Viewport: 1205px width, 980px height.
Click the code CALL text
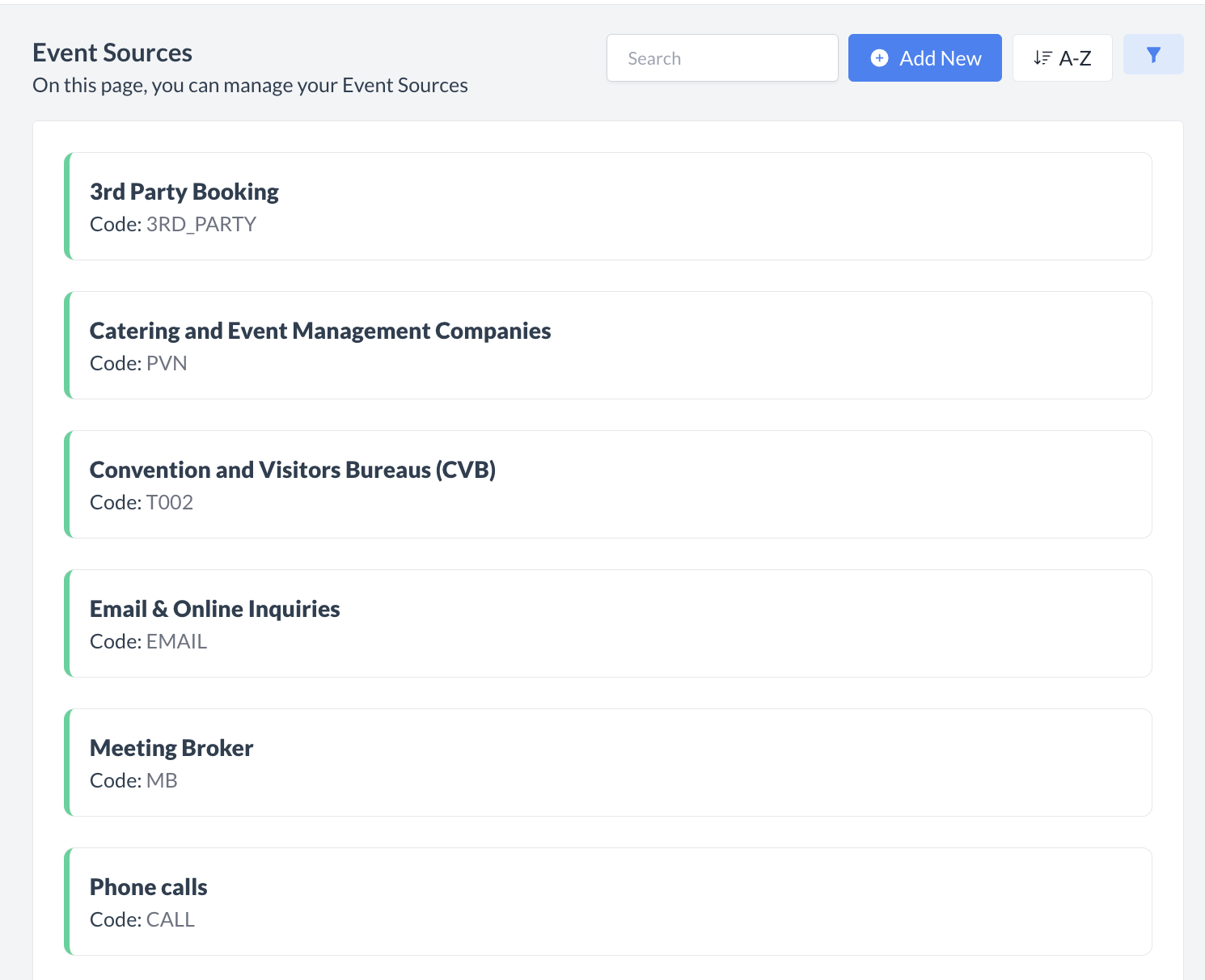pos(171,920)
